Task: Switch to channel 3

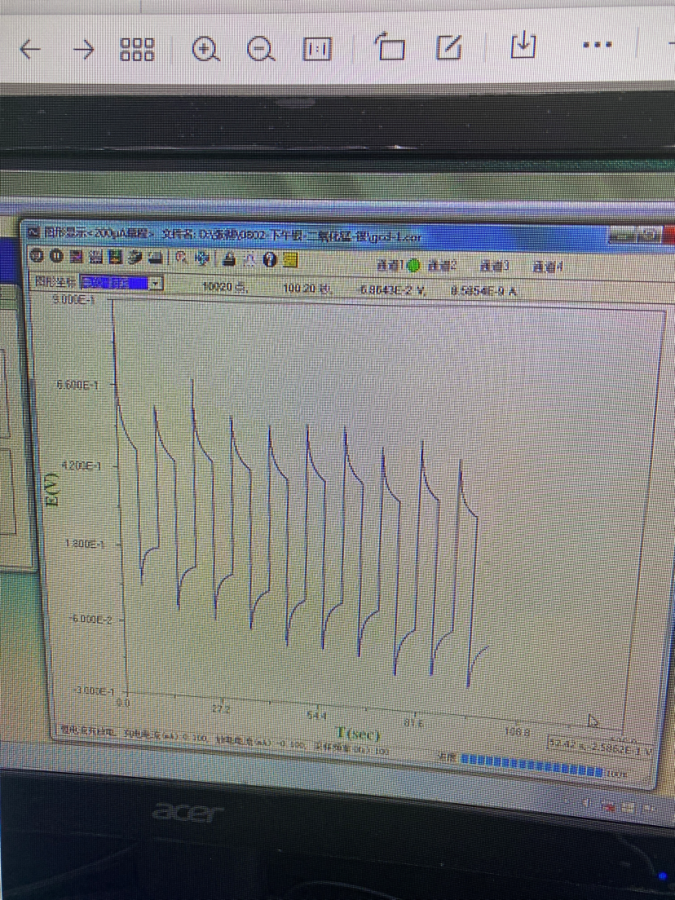Action: pyautogui.click(x=494, y=266)
